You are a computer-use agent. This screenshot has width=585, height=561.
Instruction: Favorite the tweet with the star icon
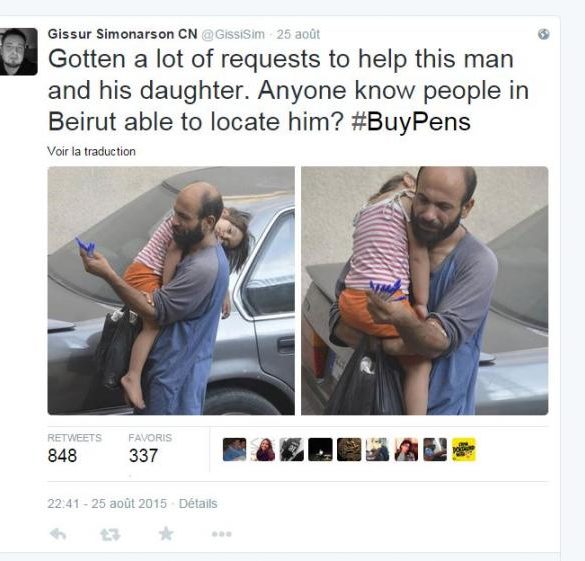tap(166, 534)
